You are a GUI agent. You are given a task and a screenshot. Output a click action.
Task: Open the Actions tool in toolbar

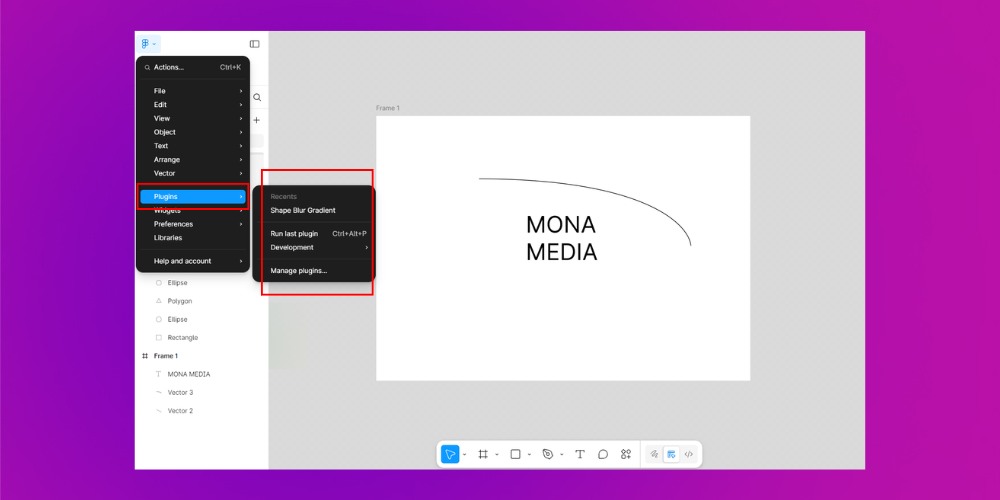coord(626,454)
